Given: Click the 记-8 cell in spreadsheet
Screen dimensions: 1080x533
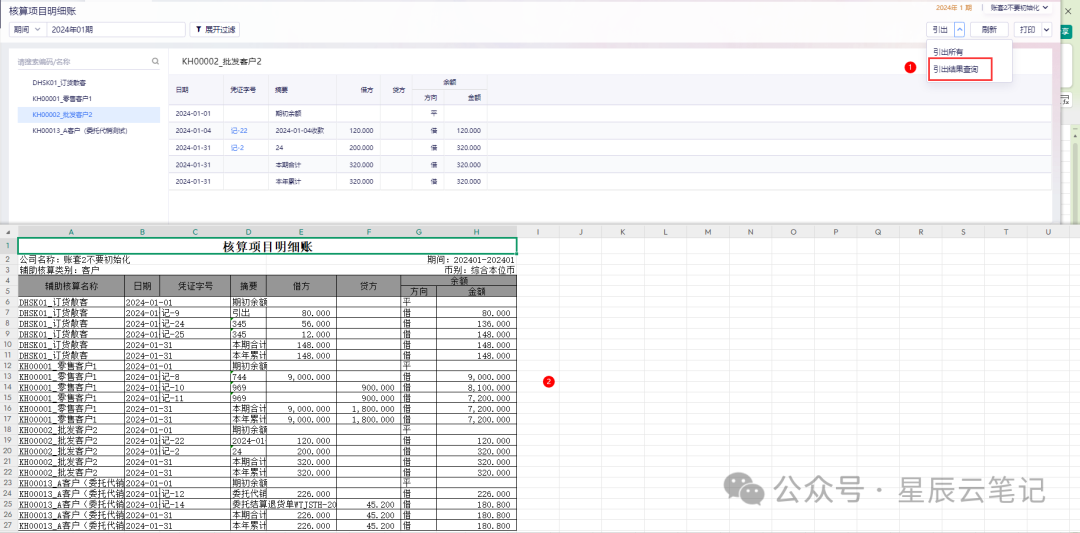Looking at the screenshot, I should coord(195,377).
